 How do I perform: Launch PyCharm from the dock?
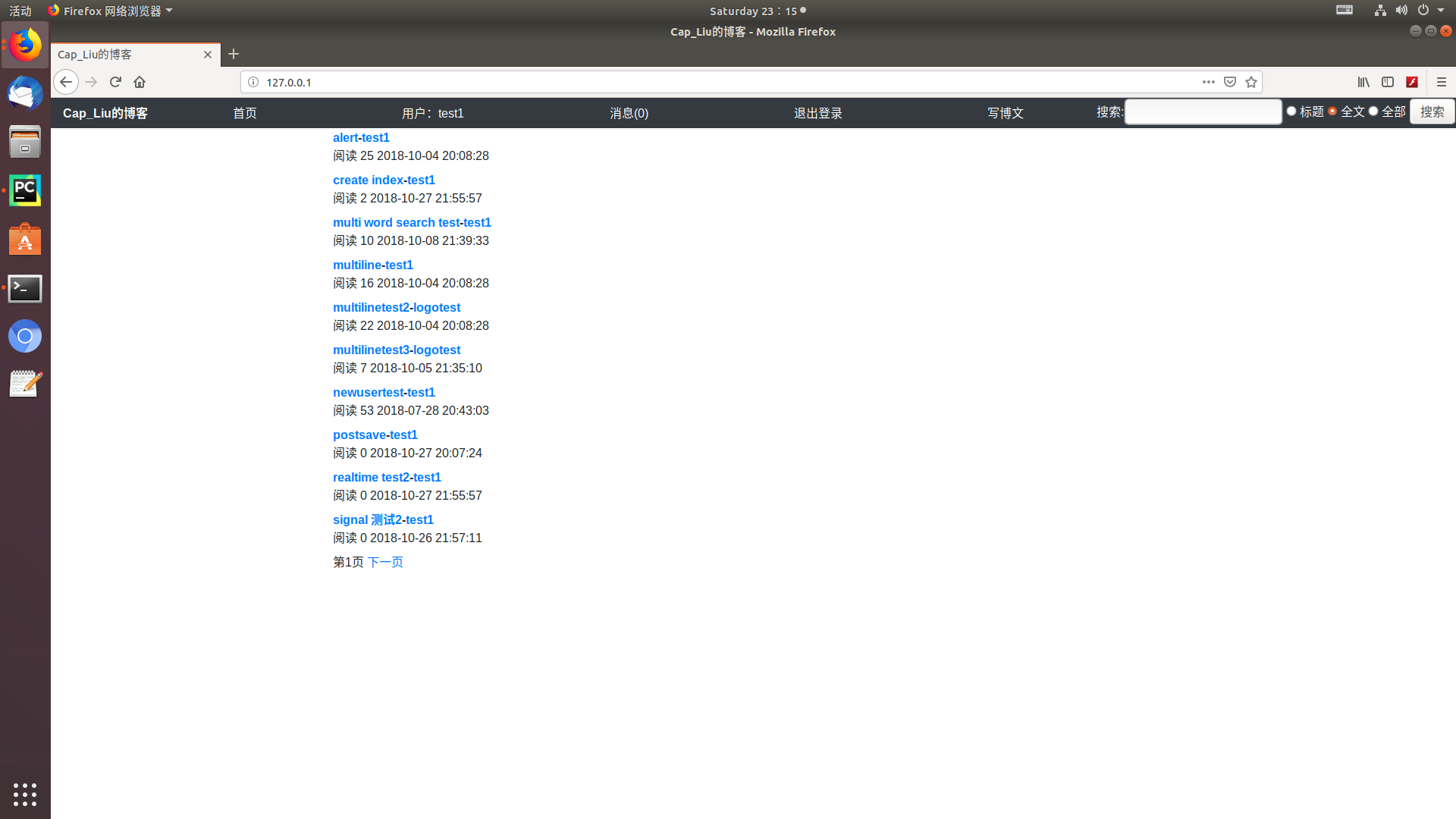tap(25, 190)
